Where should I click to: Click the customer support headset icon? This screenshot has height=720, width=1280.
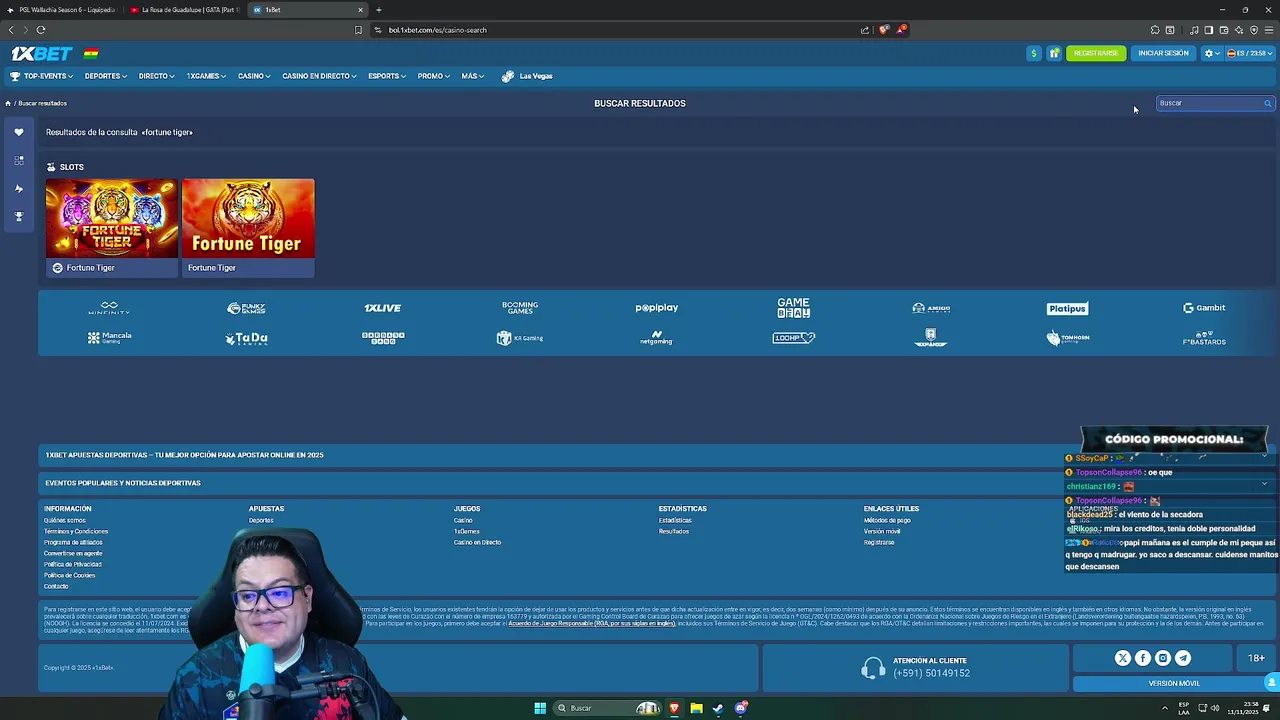873,667
